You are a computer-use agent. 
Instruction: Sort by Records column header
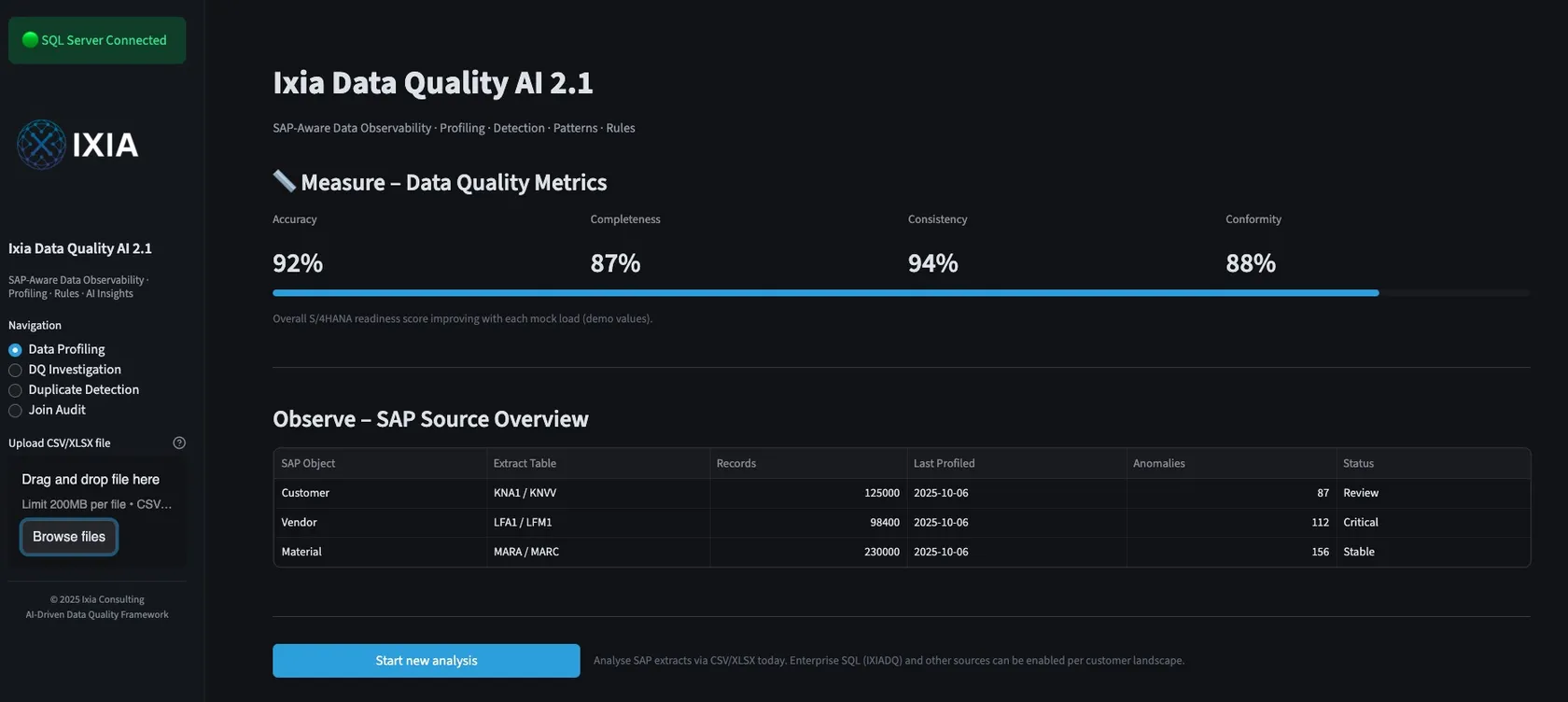coord(808,463)
